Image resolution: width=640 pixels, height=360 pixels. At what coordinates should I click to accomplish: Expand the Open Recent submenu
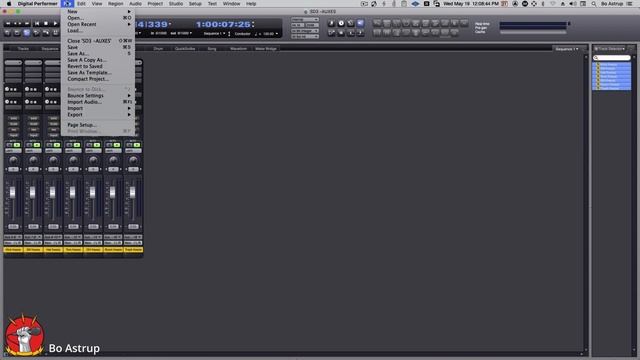pos(98,24)
